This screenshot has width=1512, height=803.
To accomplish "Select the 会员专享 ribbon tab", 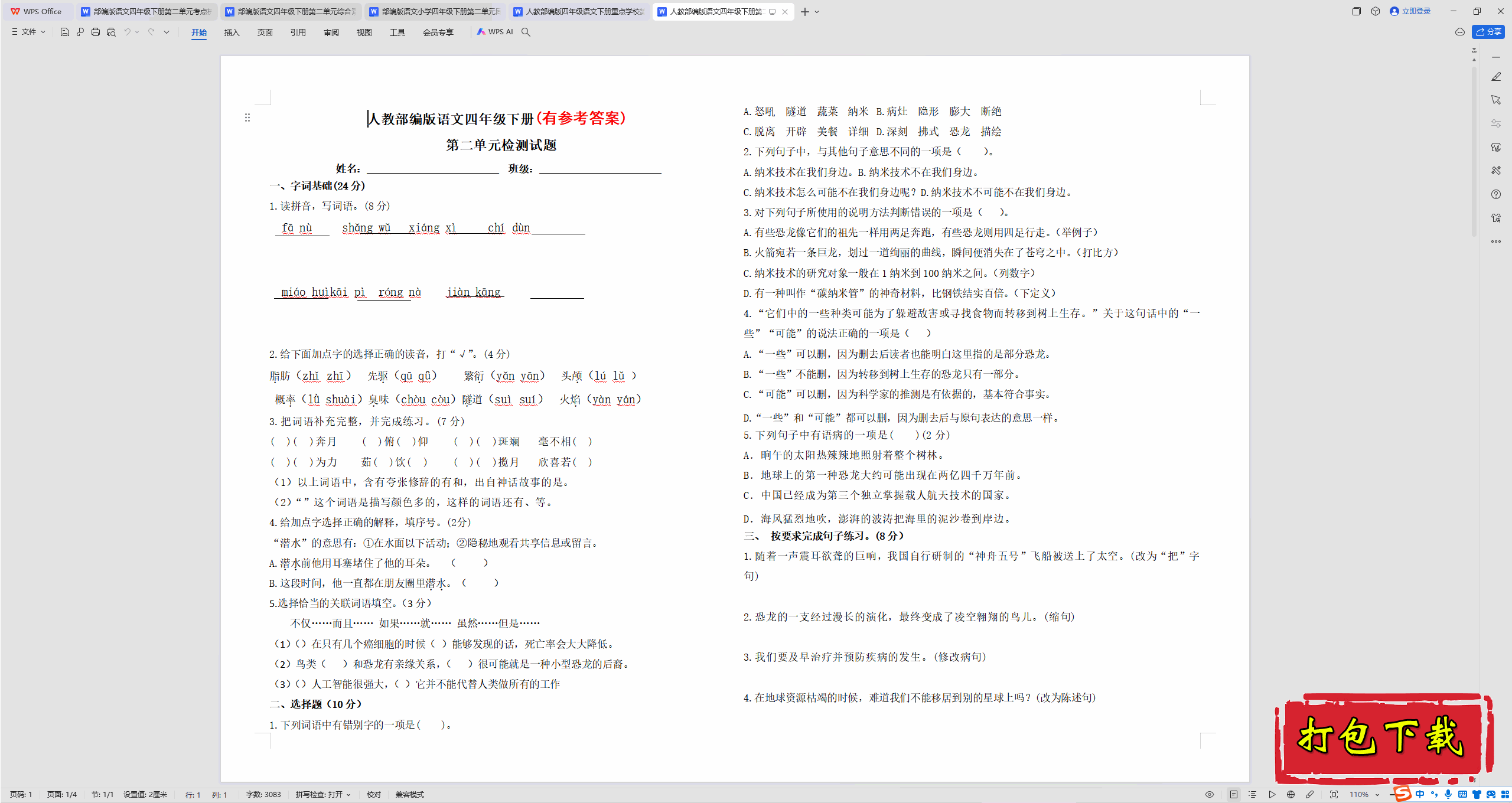I will pos(438,32).
